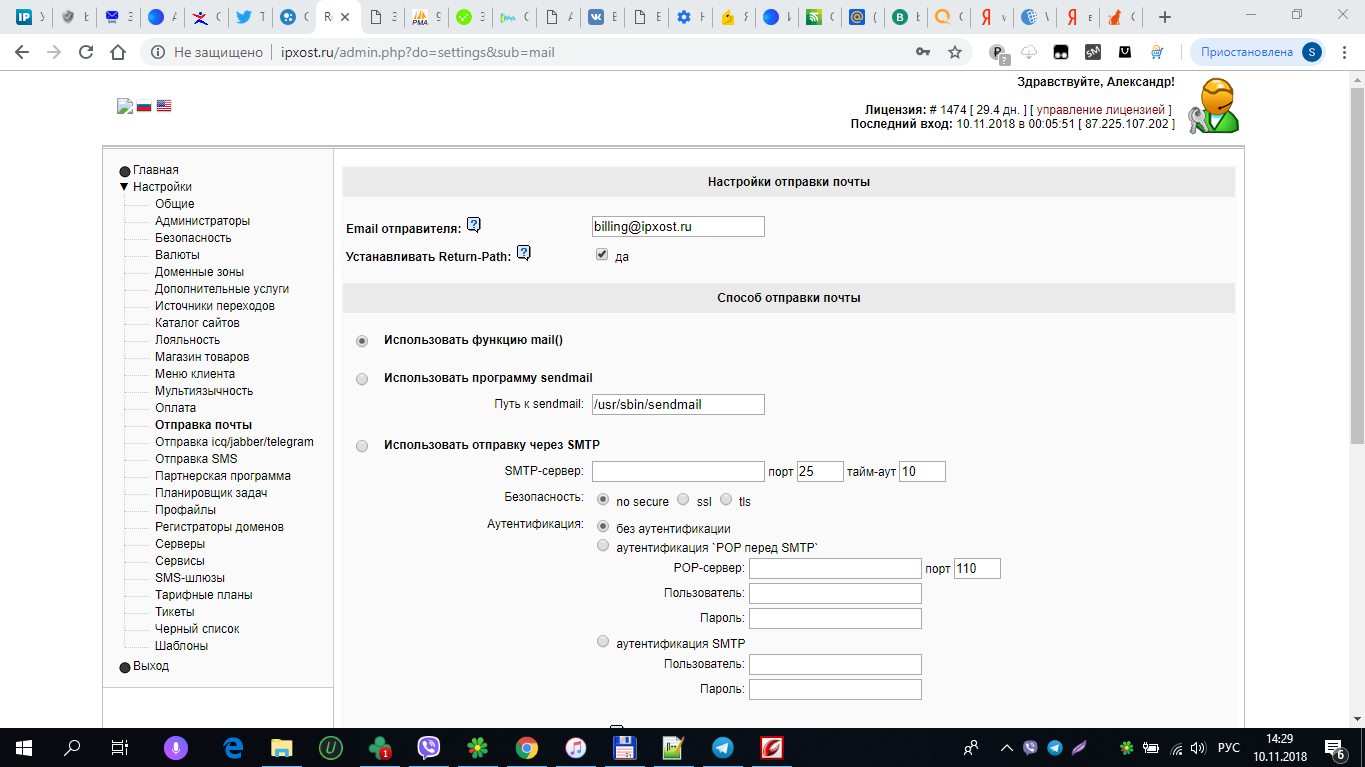Screen dimensions: 1365x767
Task: Open Главная in the sidebar menu
Action: click(155, 170)
